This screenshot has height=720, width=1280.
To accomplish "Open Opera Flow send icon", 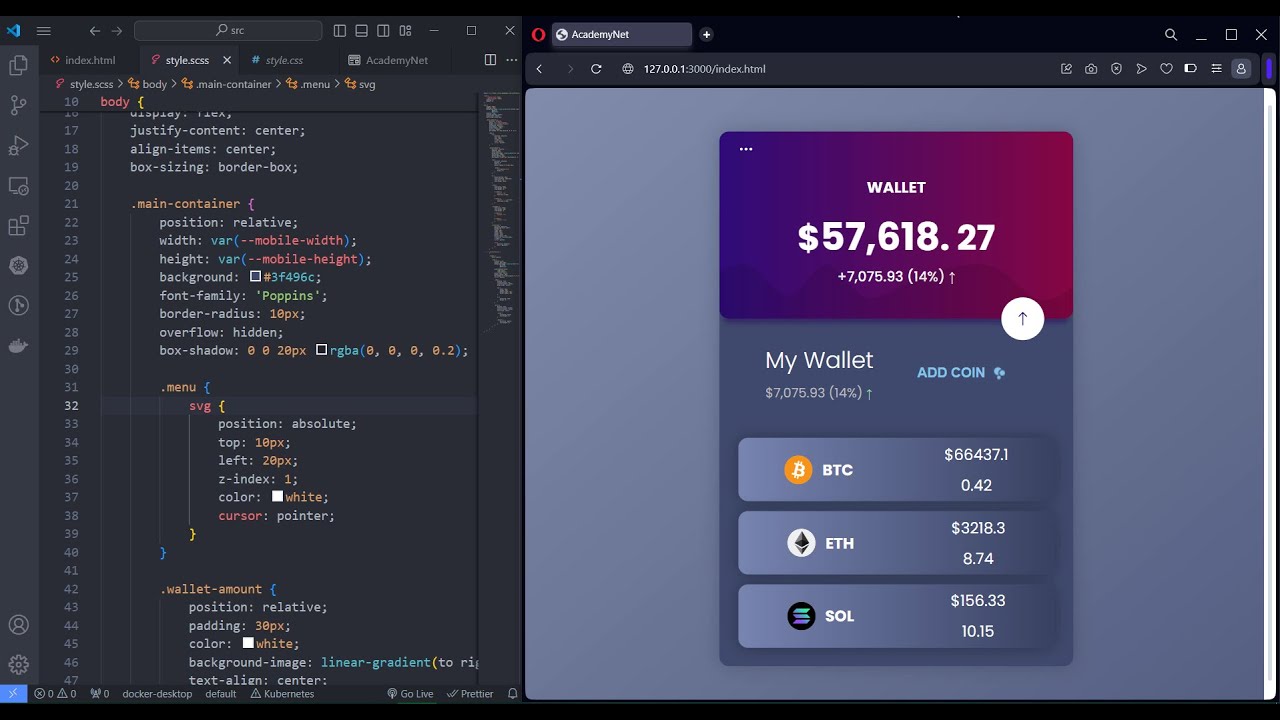I will click(1141, 69).
